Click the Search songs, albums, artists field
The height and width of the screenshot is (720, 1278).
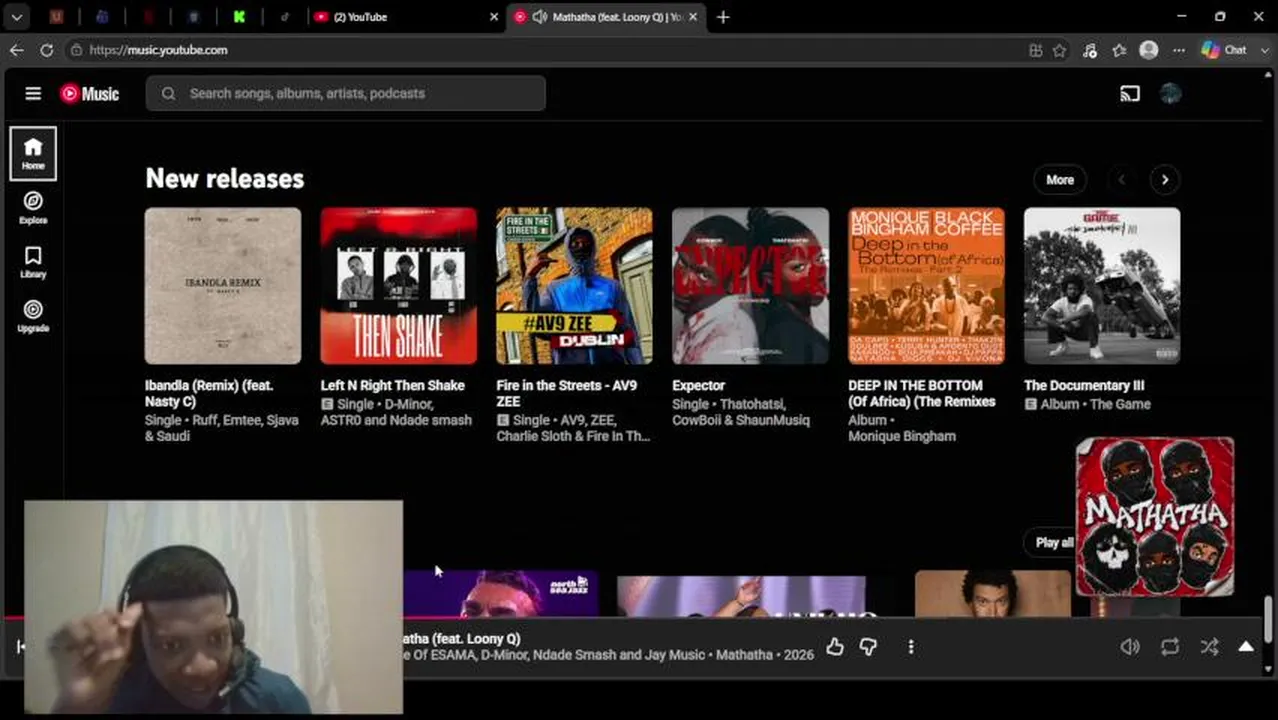(x=346, y=93)
